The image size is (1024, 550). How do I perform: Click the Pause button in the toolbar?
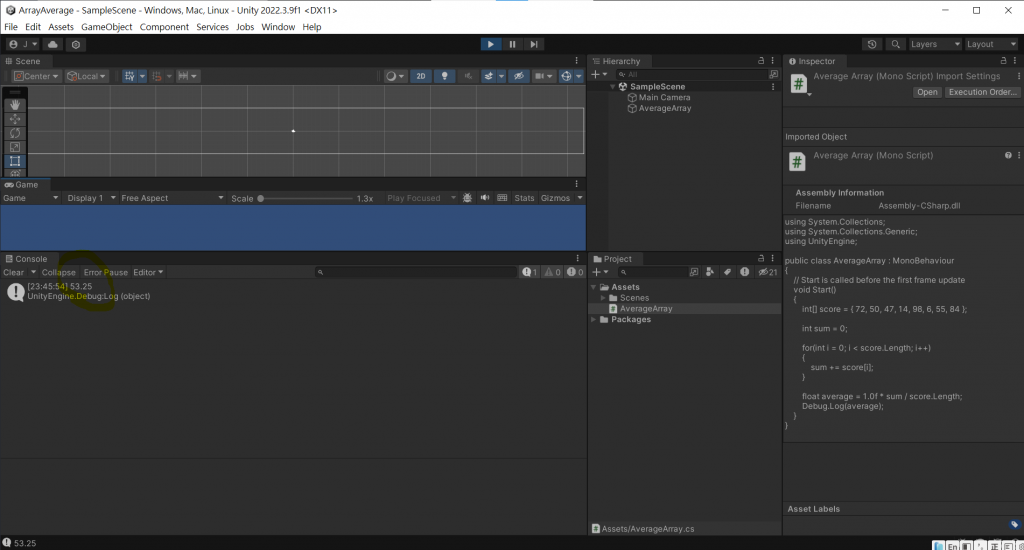pyautogui.click(x=512, y=44)
